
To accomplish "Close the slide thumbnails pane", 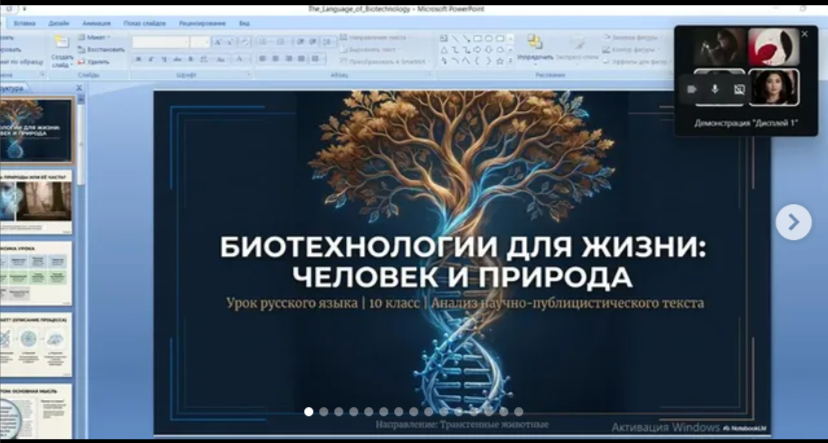I will coord(78,88).
